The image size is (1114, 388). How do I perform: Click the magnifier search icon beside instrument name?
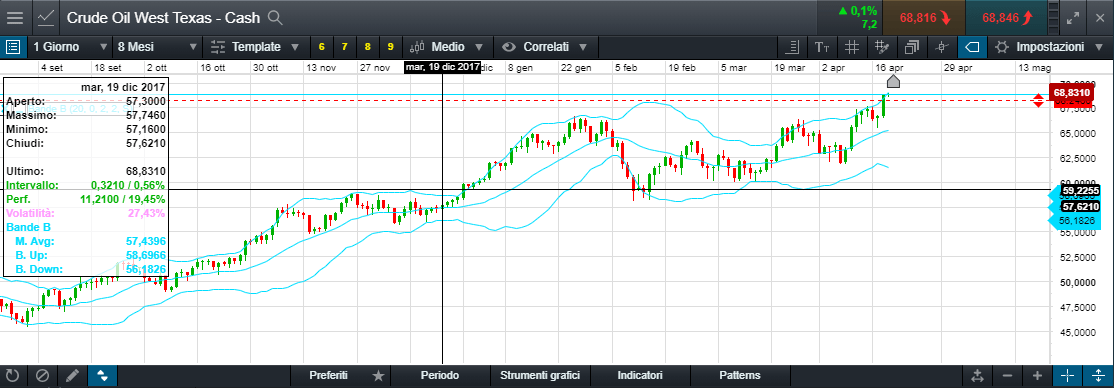[276, 18]
